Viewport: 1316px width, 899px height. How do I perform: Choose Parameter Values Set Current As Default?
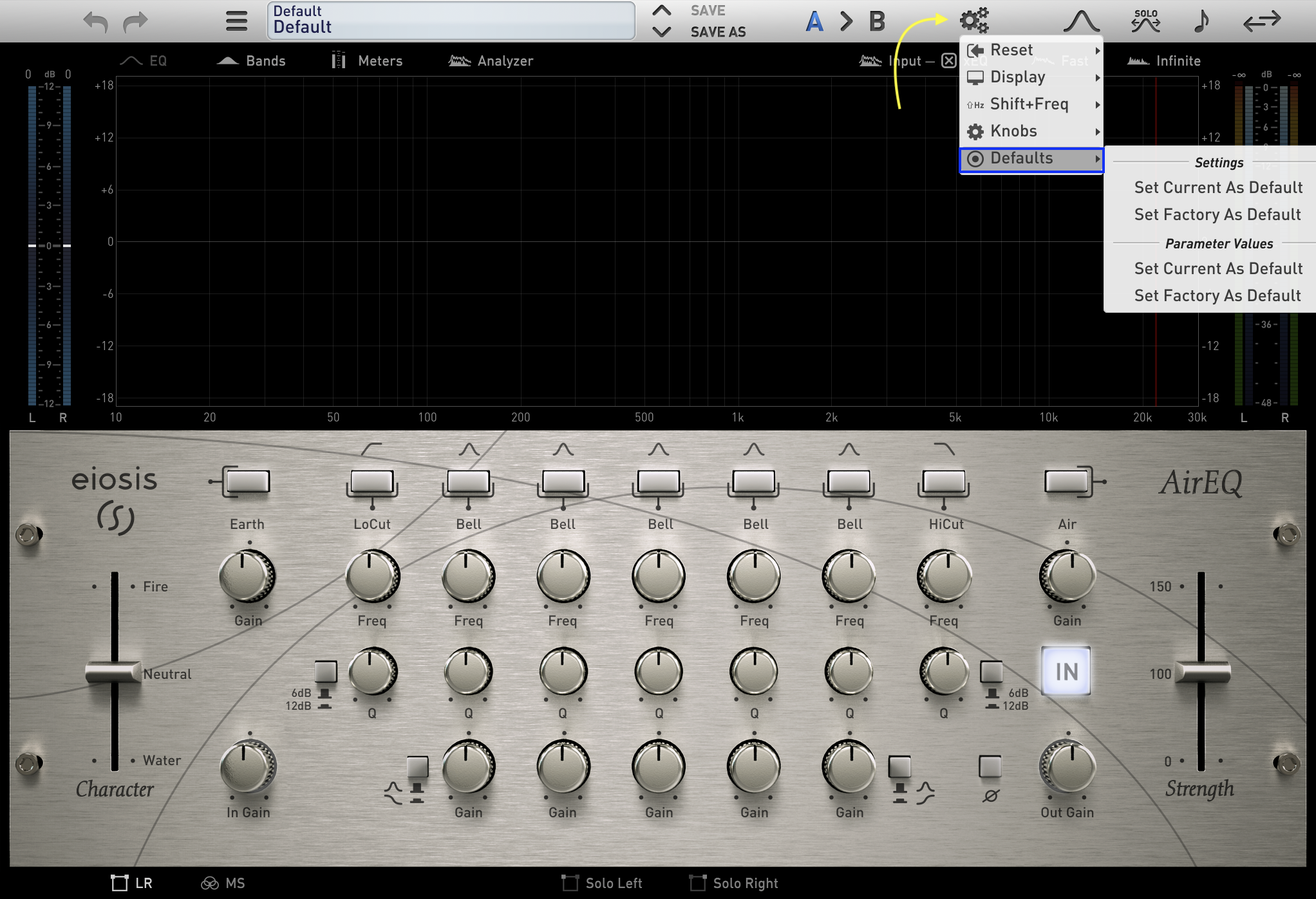click(1218, 268)
